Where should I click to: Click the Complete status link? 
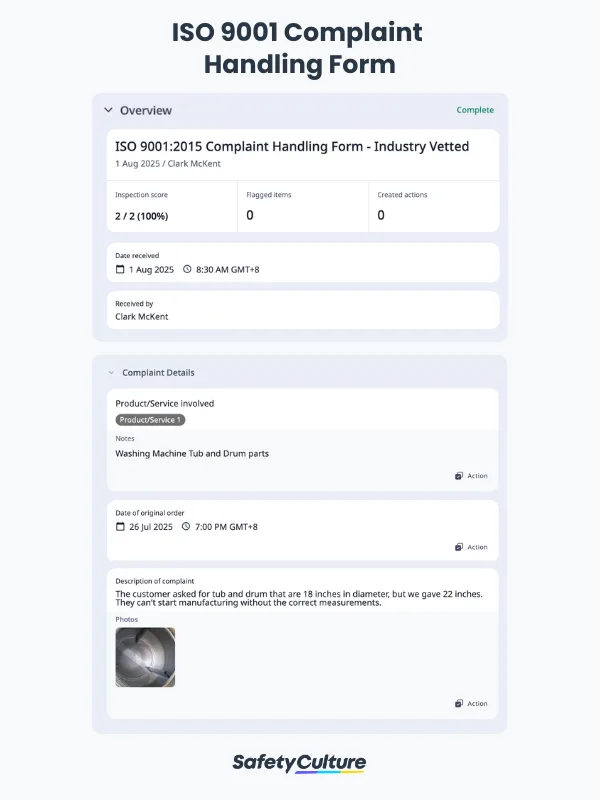[x=475, y=110]
